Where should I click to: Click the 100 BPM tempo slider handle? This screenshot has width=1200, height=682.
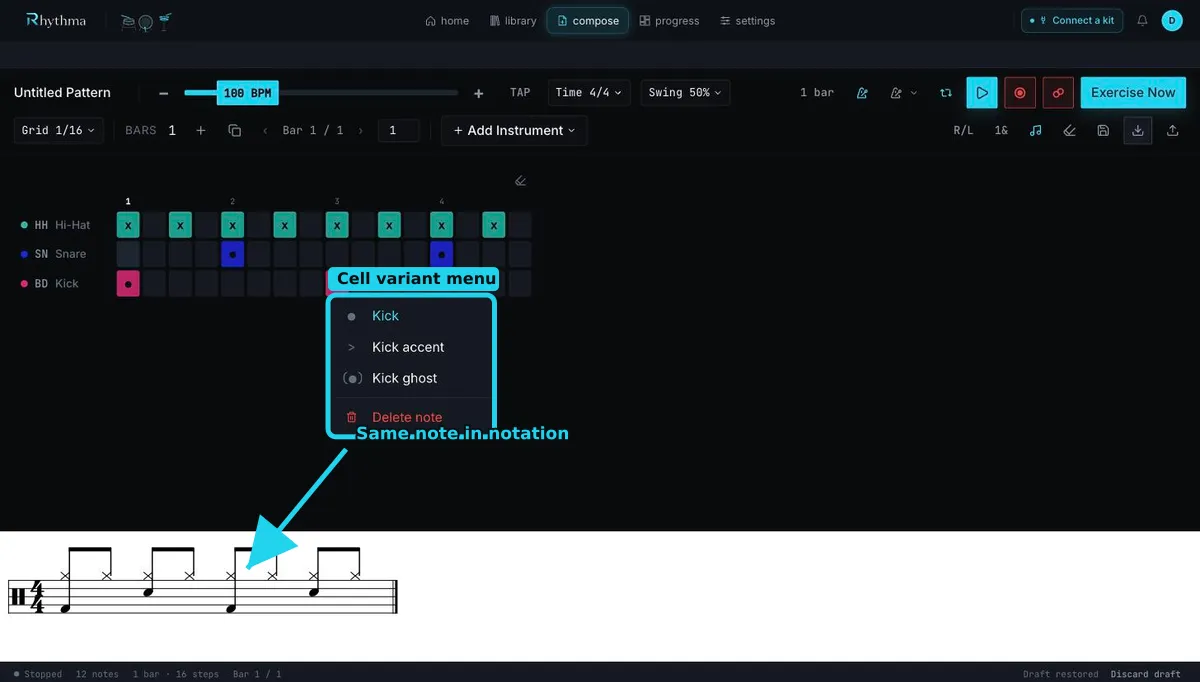[x=247, y=93]
